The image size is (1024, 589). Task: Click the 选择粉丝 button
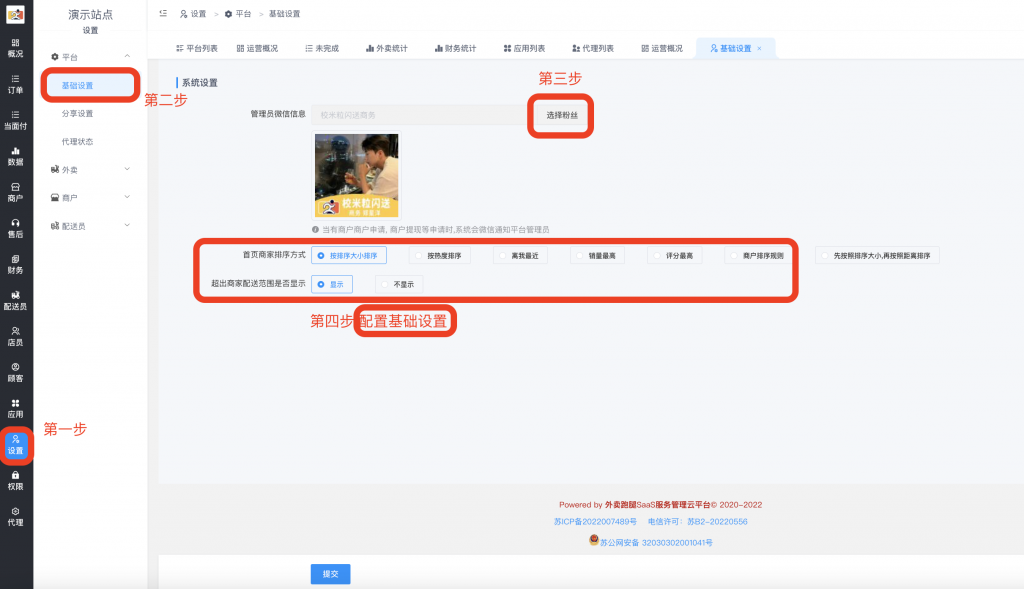[x=560, y=116]
